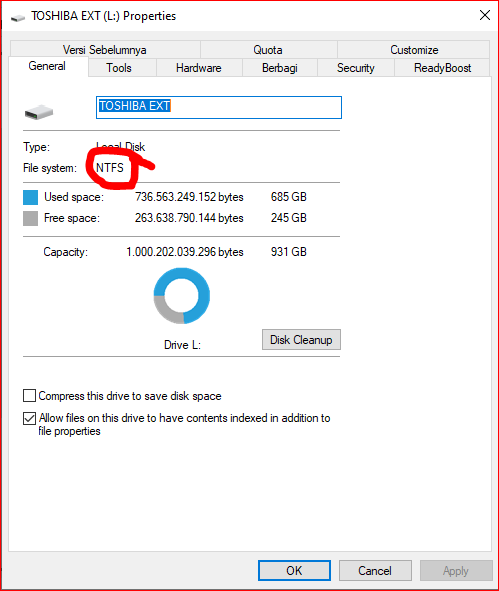Open the Hardware tab

pos(199,68)
